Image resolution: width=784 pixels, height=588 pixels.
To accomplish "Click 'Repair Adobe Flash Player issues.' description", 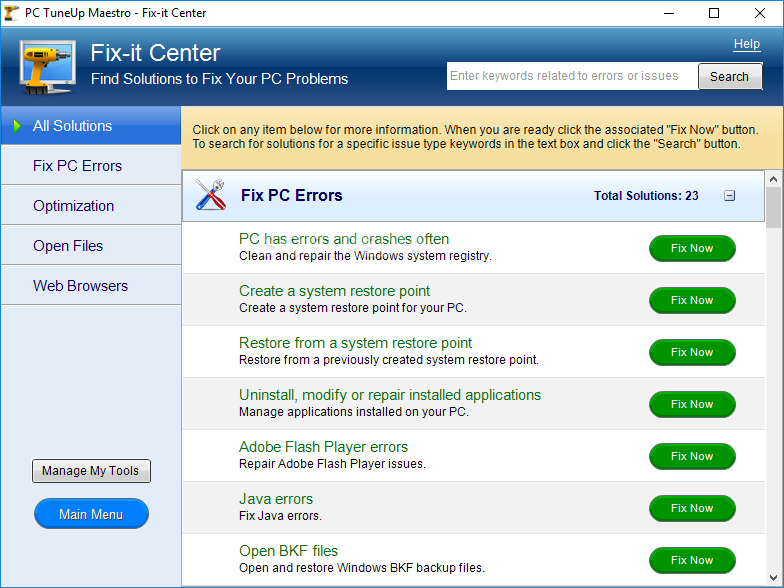I will pos(332,464).
